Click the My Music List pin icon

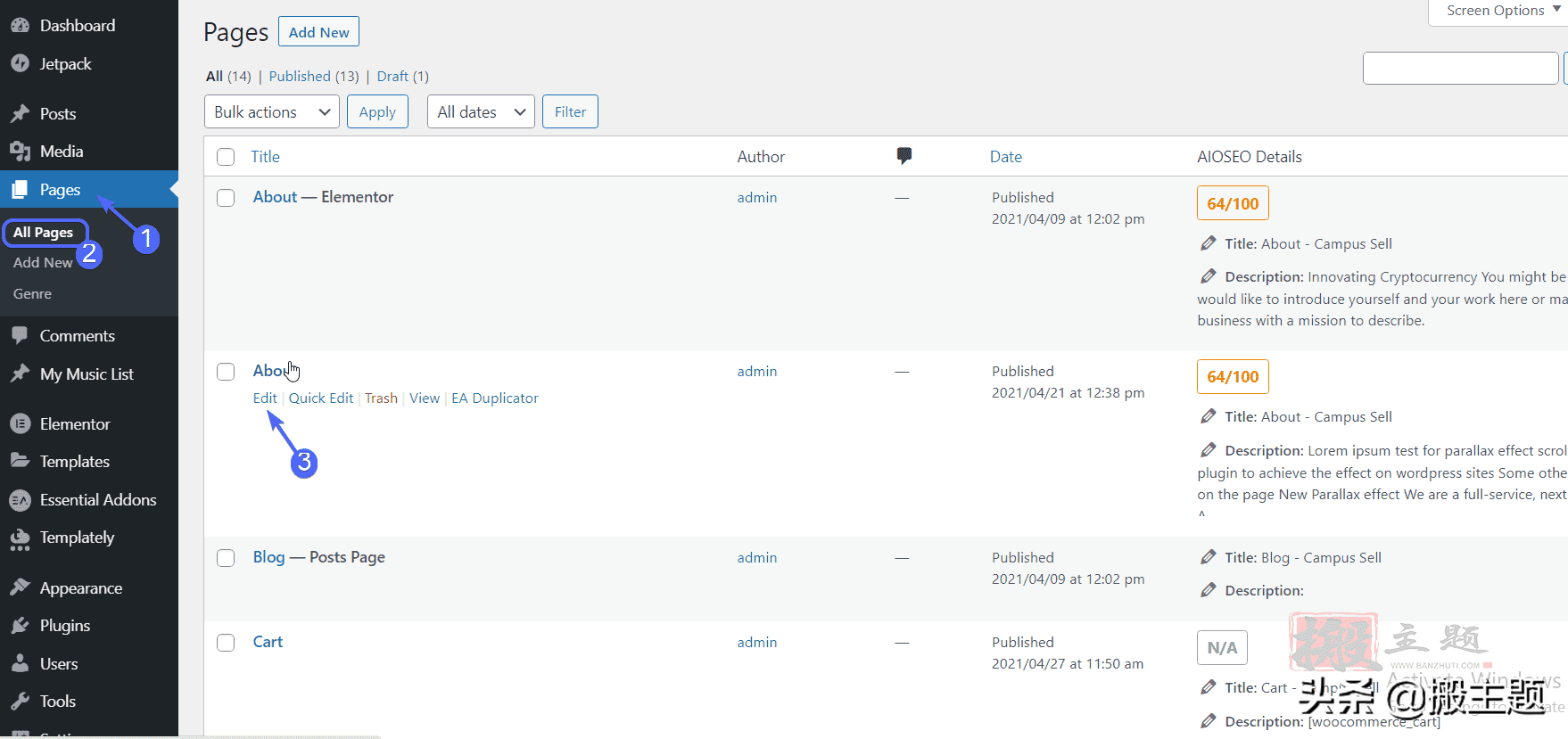(x=20, y=374)
